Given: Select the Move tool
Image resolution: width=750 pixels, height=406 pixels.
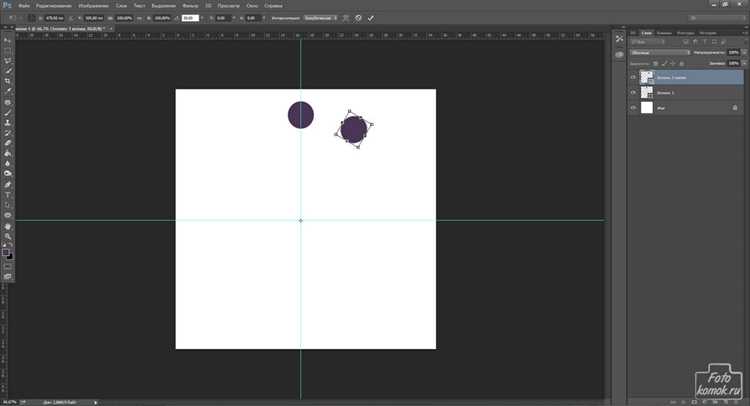Looking at the screenshot, I should point(7,40).
